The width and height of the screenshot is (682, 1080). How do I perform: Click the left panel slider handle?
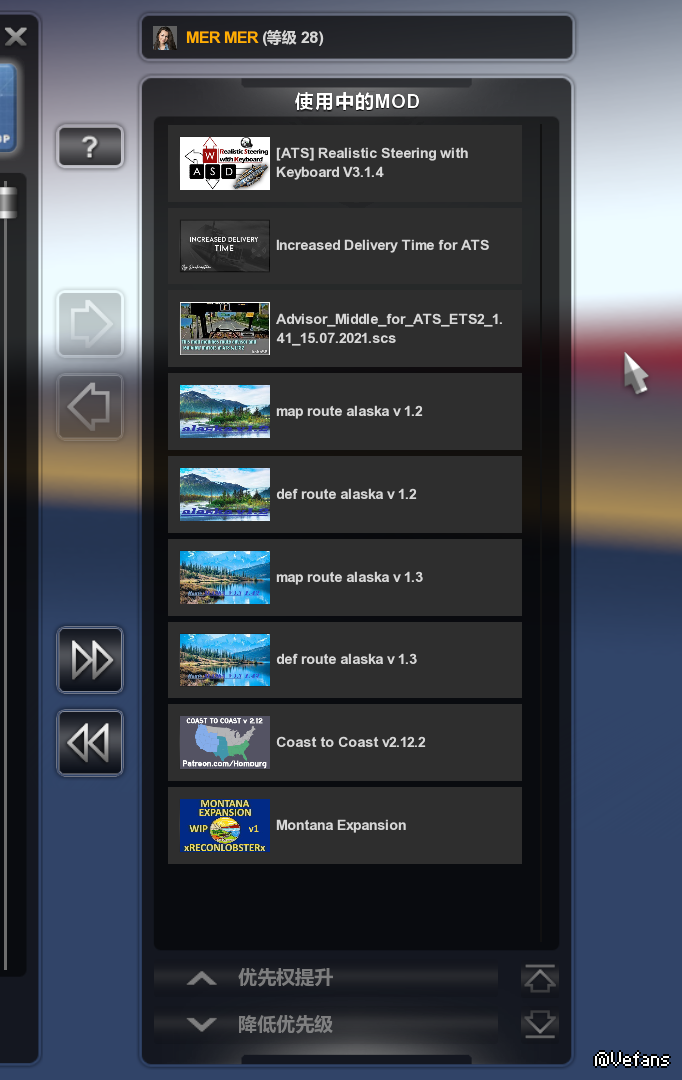(x=8, y=202)
